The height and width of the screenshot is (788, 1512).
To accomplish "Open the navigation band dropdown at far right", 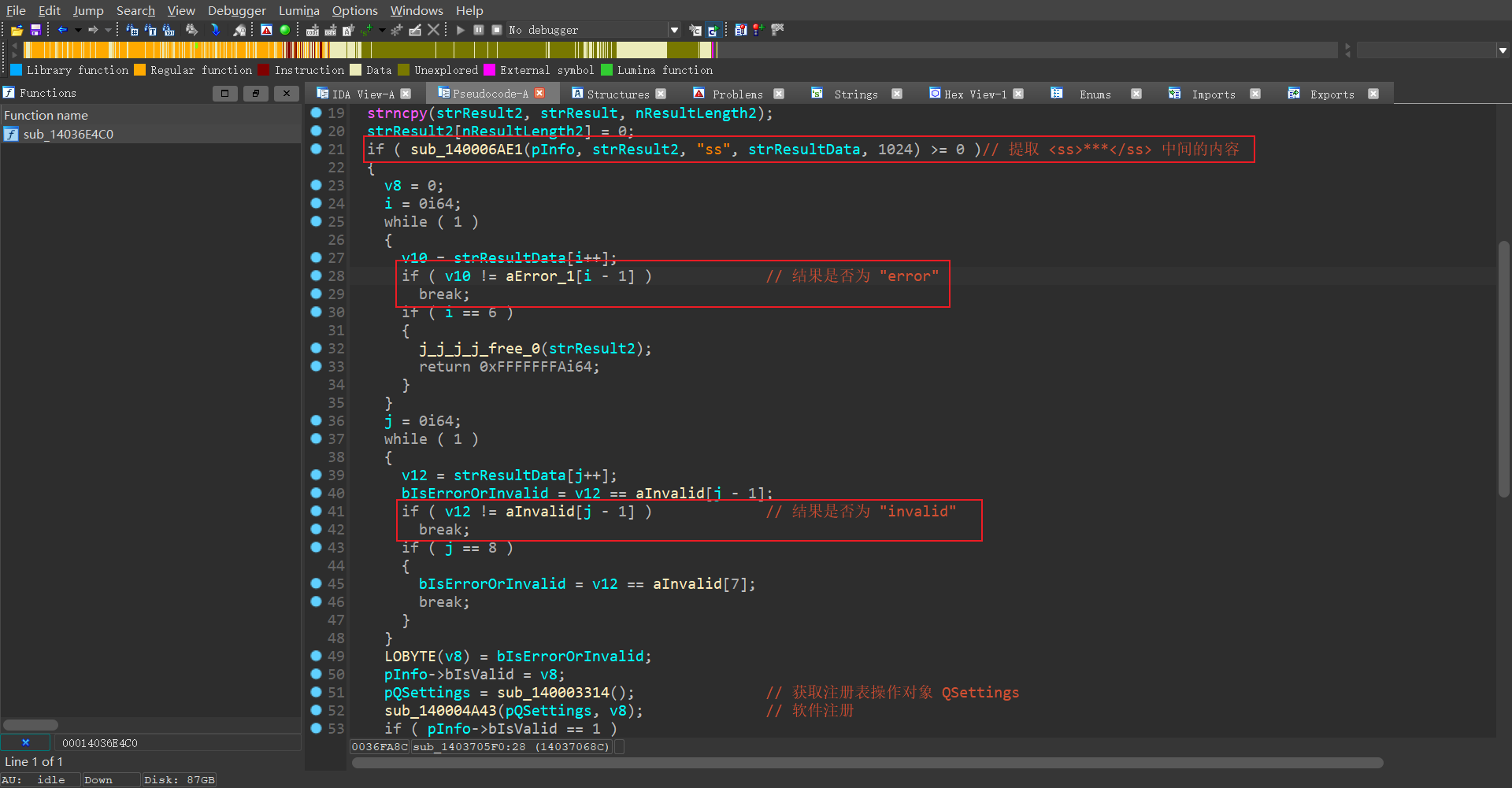I will tap(1503, 50).
